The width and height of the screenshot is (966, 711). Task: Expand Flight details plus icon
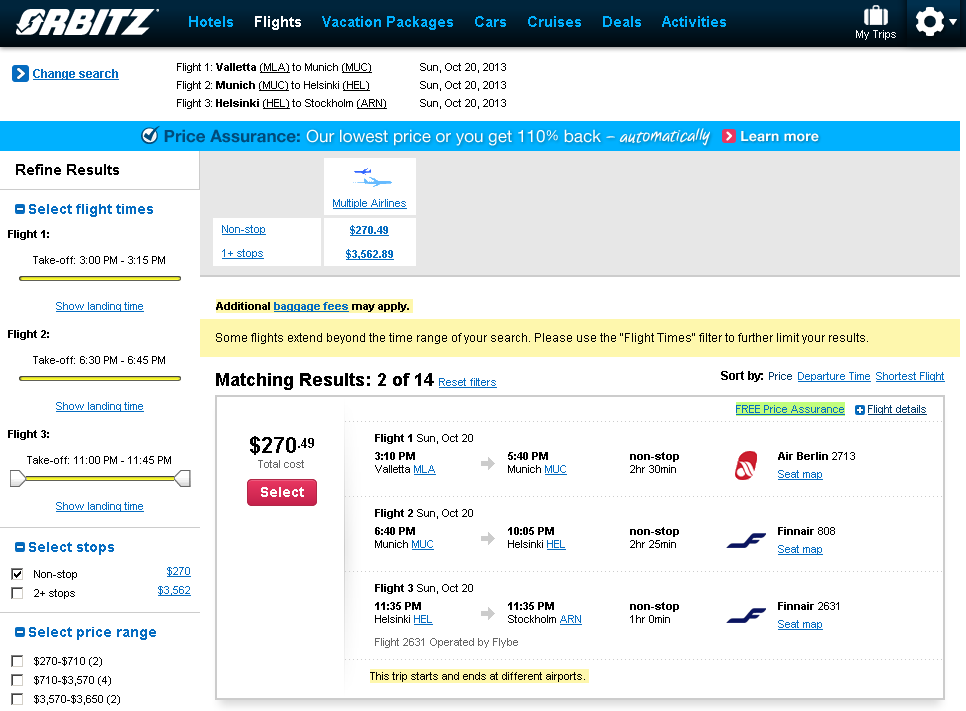860,410
